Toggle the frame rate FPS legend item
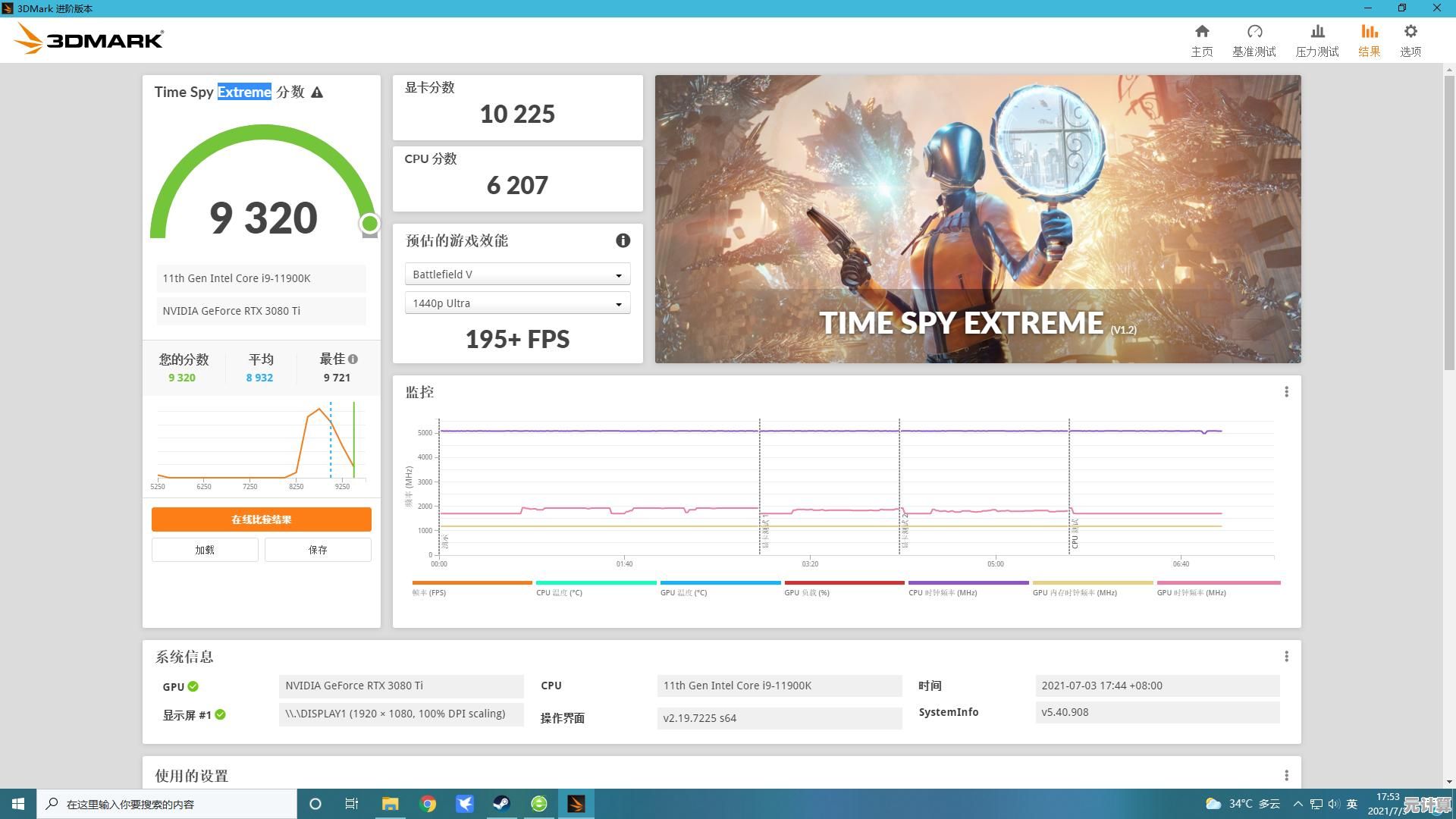The width and height of the screenshot is (1456, 819). (429, 592)
